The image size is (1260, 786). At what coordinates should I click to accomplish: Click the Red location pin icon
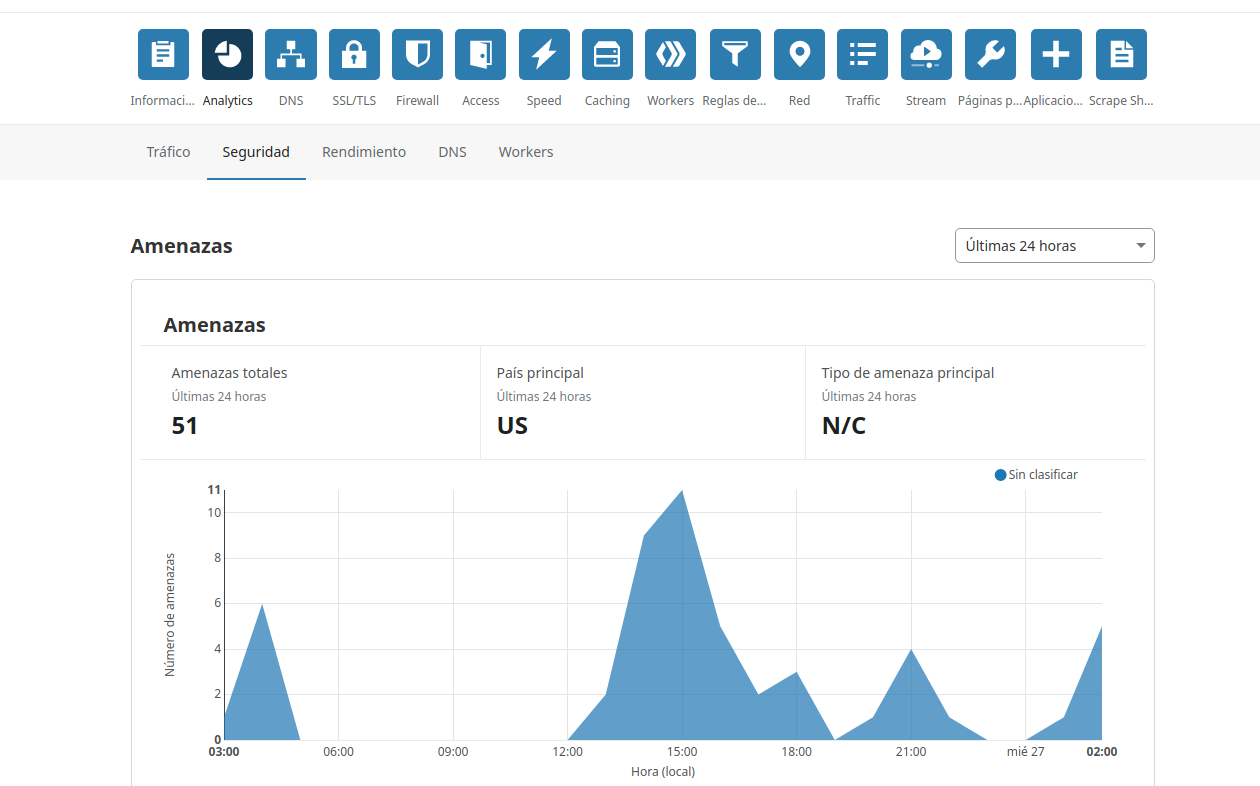tap(799, 55)
